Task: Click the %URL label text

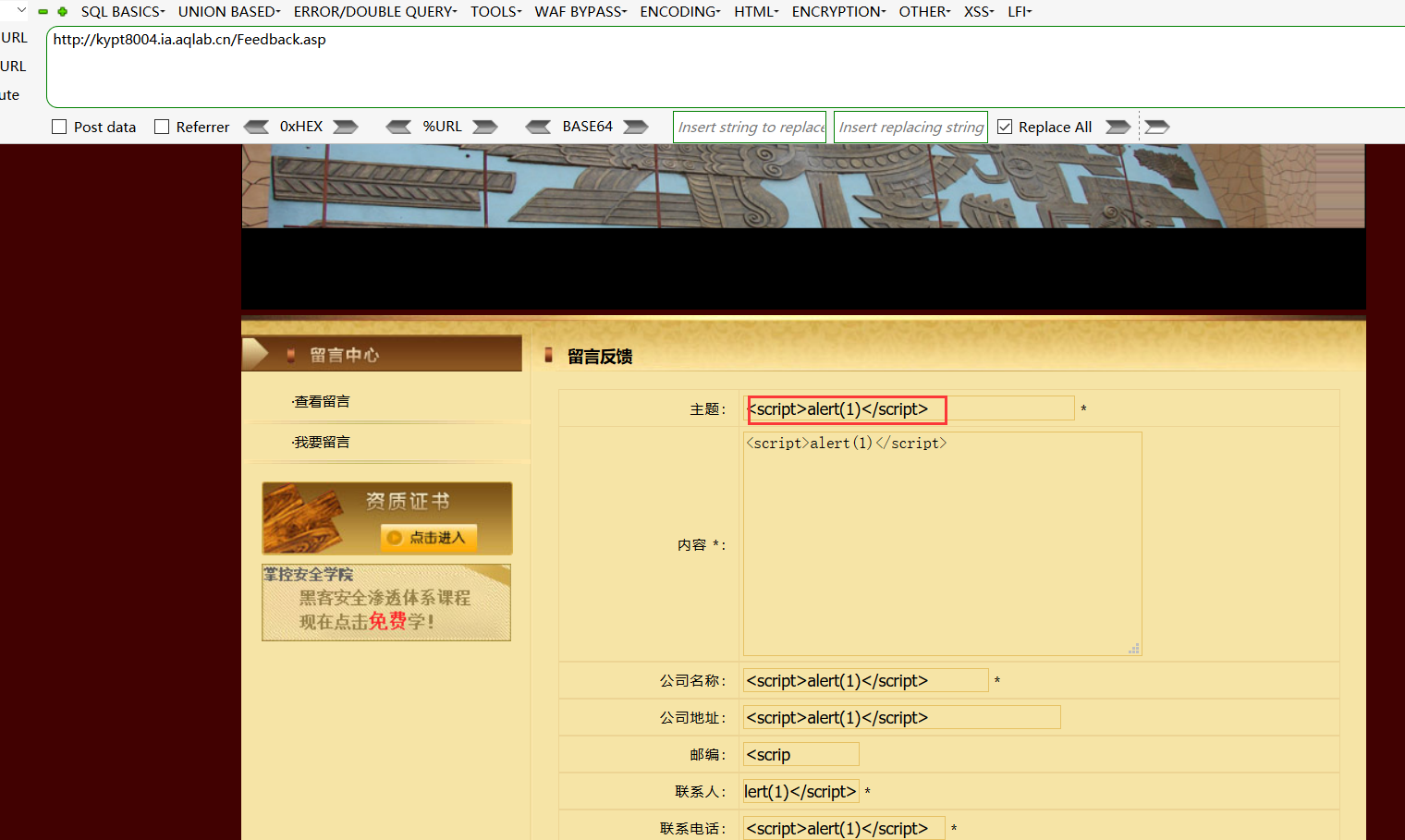Action: pyautogui.click(x=443, y=127)
